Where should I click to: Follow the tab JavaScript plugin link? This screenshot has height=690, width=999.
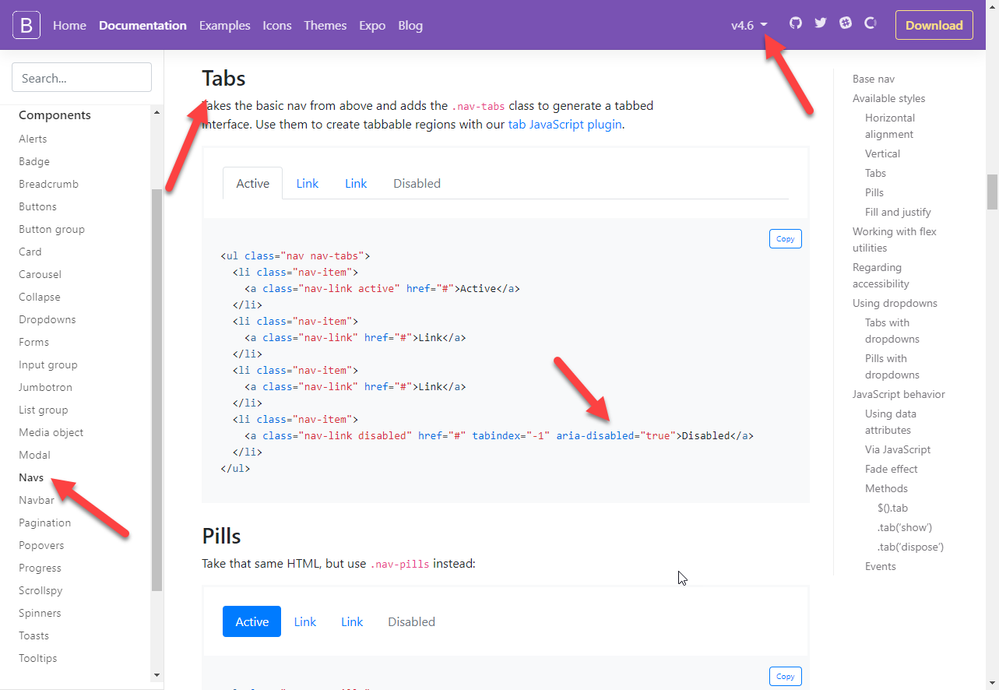[x=564, y=125]
